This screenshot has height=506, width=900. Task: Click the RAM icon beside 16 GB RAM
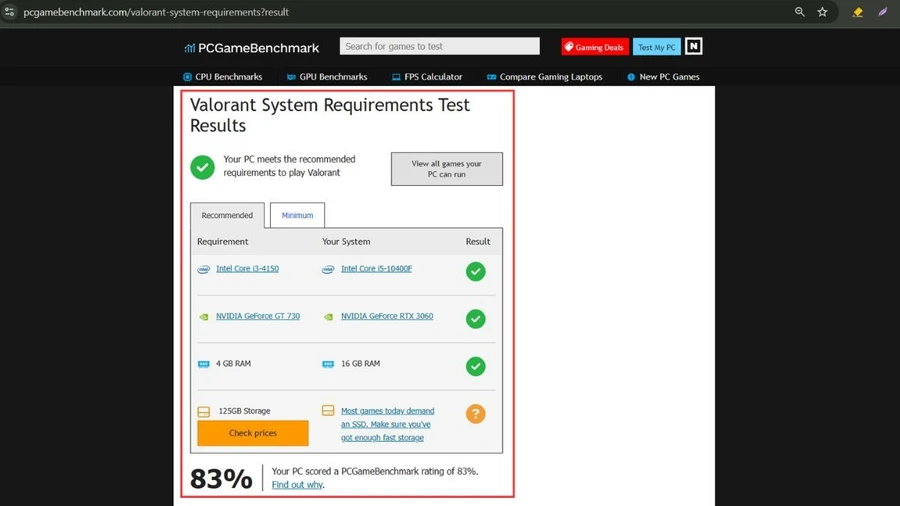[328, 364]
